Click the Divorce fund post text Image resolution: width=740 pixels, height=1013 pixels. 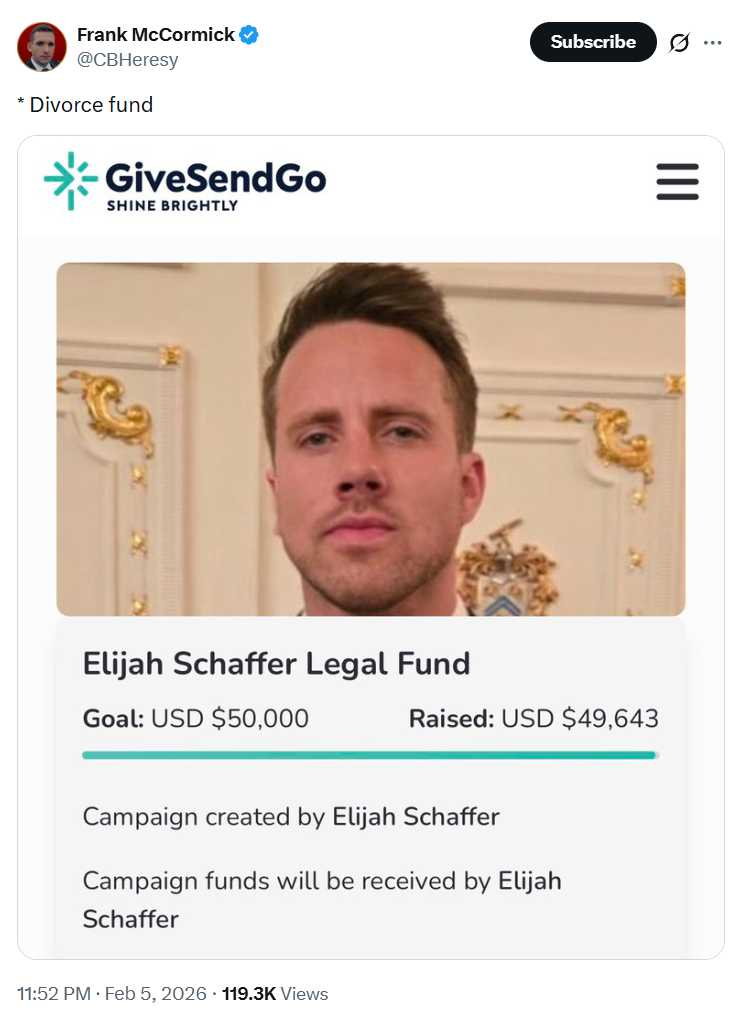85,105
